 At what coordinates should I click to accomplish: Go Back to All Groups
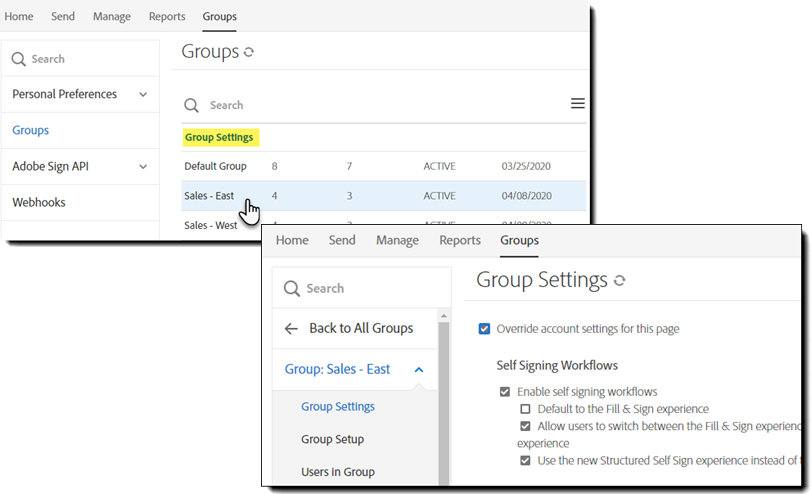[x=361, y=328]
